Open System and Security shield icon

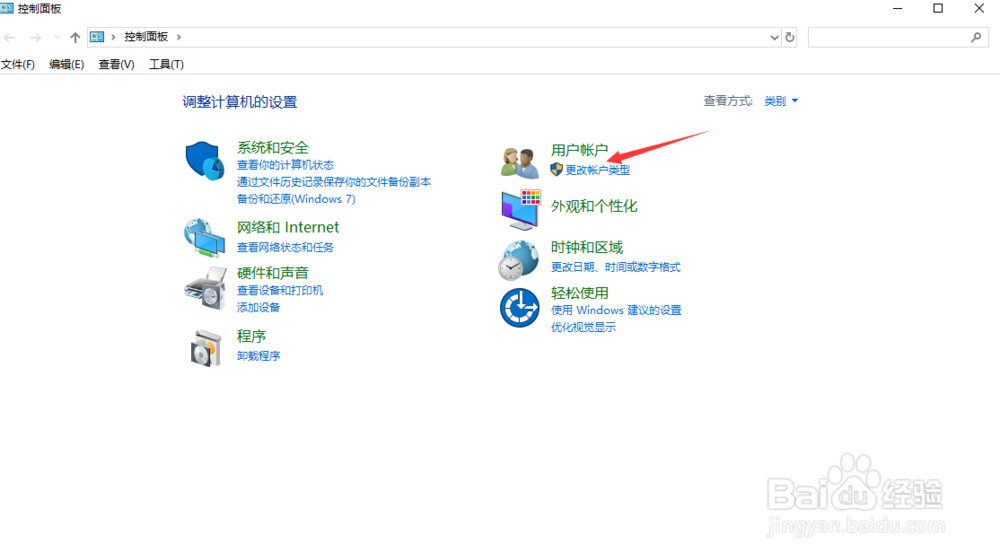[x=205, y=161]
